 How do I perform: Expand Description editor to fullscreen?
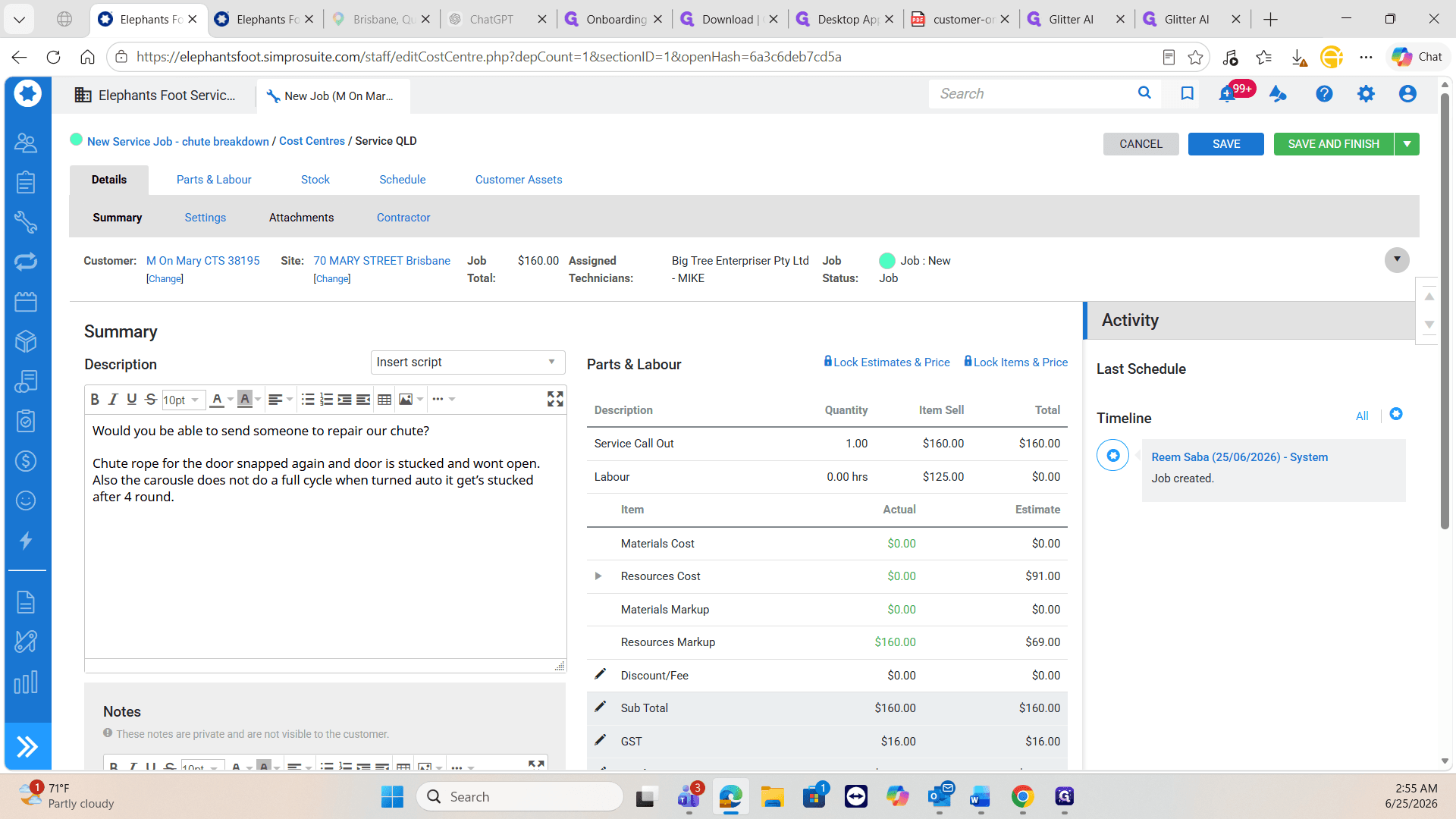pos(555,399)
